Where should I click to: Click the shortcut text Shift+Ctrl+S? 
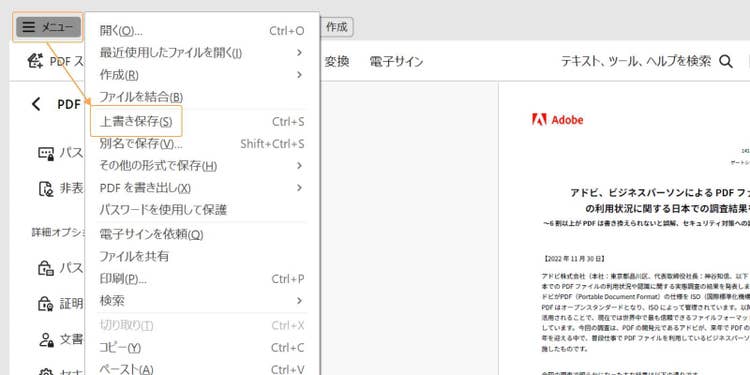coord(272,144)
